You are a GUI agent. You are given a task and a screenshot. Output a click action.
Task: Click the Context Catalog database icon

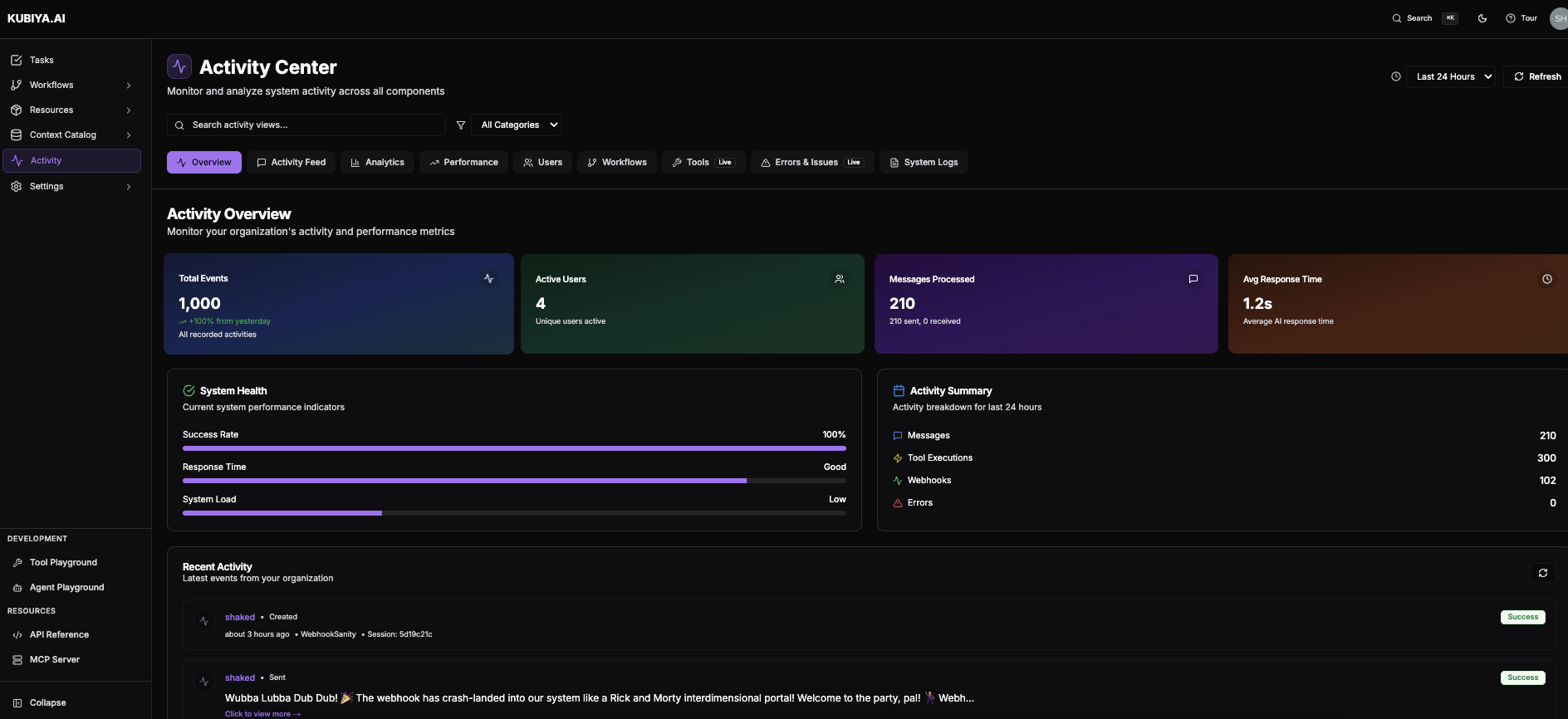[16, 135]
